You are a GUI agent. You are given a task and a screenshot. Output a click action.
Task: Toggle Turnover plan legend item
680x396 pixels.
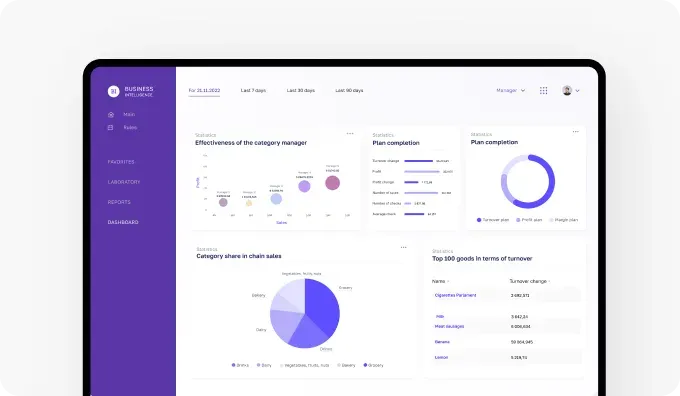[x=493, y=220]
